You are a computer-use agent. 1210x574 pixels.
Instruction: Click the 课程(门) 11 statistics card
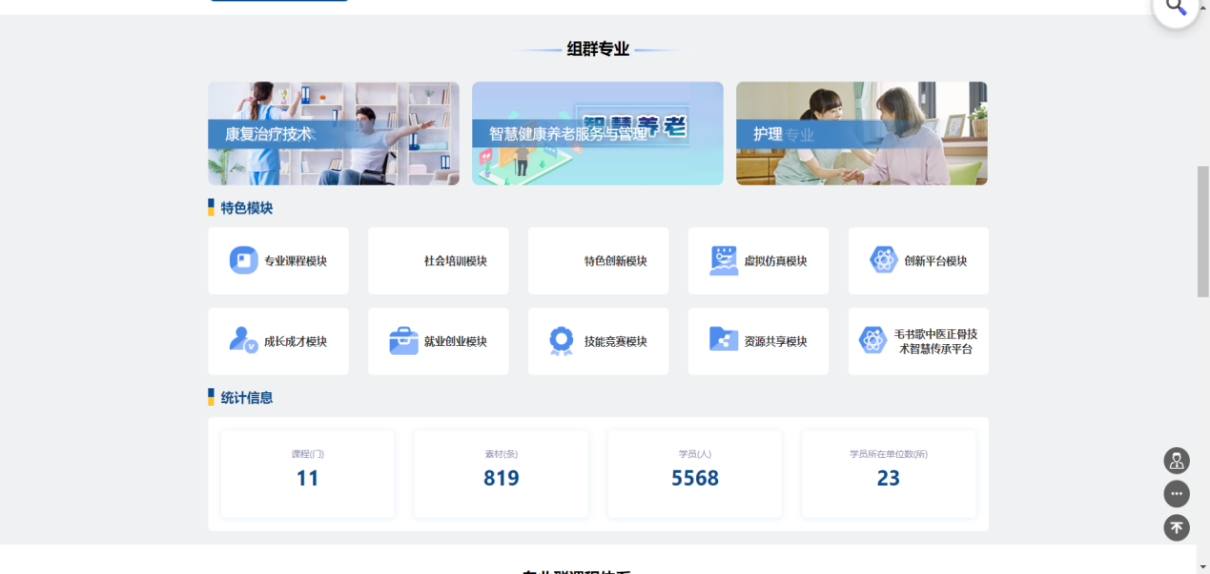pos(307,474)
